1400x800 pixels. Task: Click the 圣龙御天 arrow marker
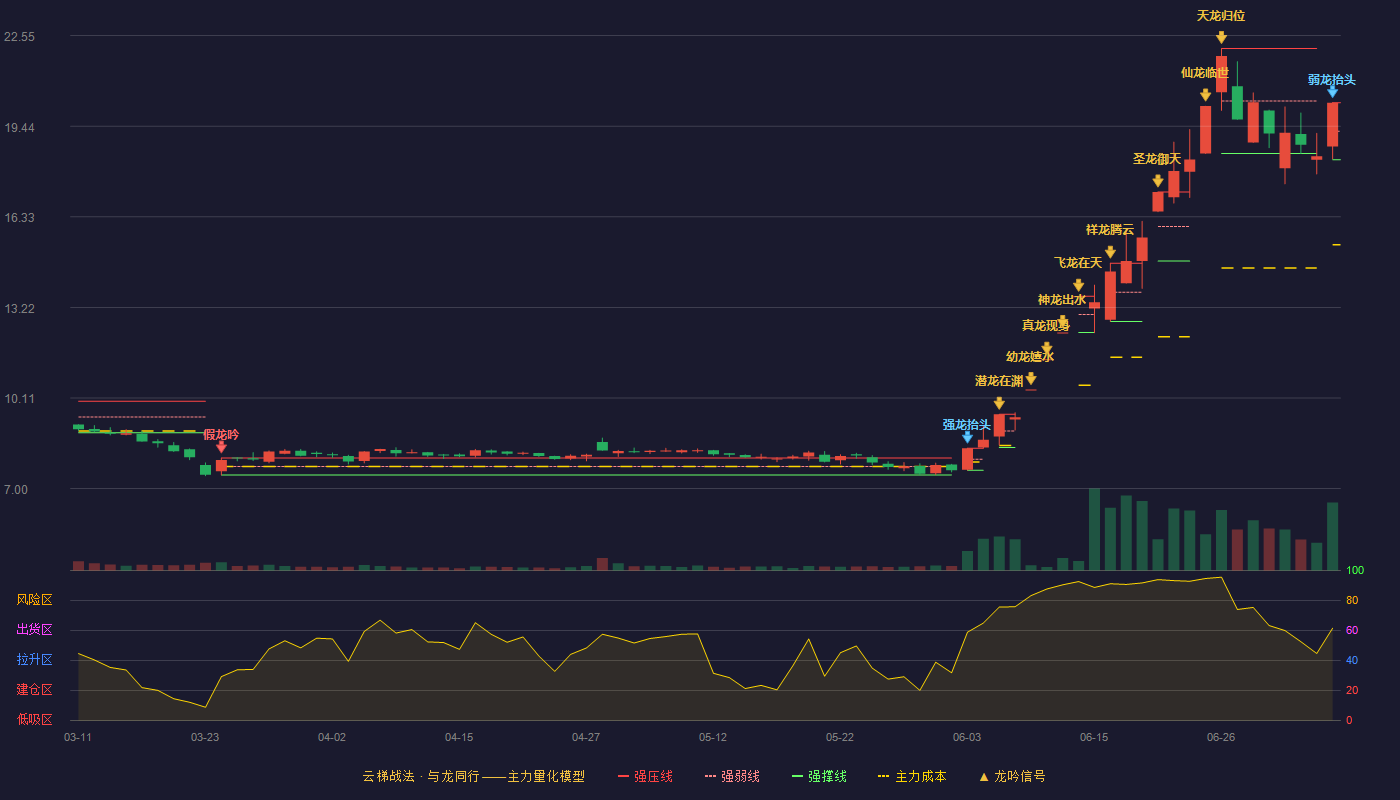click(1157, 181)
